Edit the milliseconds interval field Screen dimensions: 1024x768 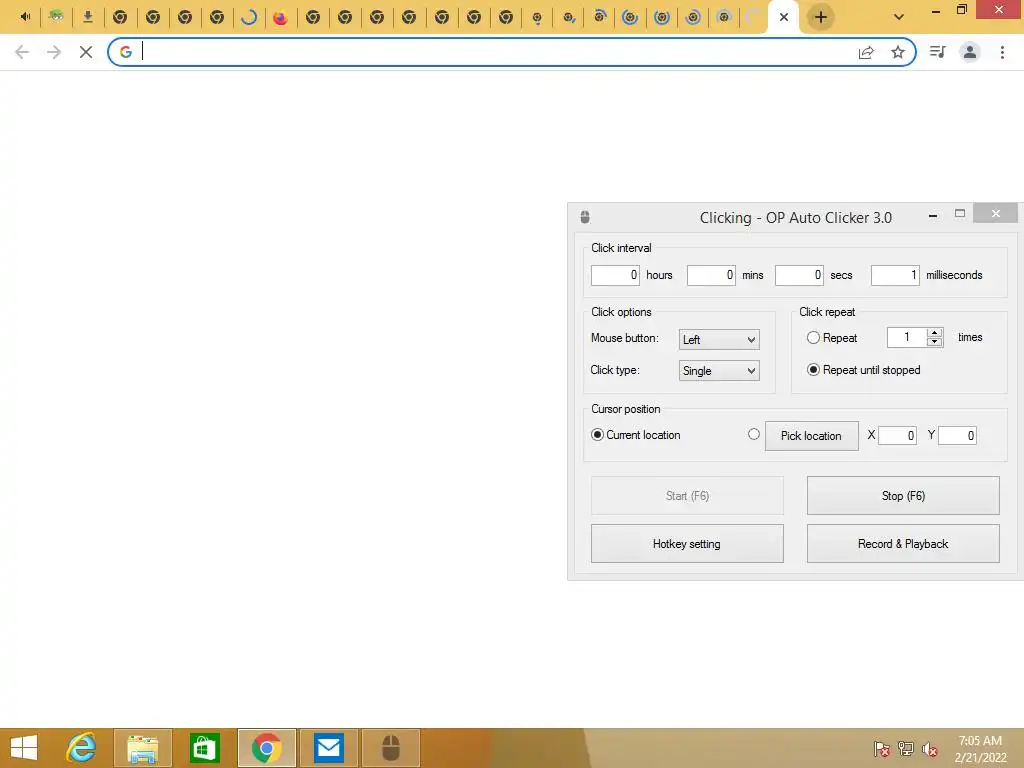pos(895,275)
